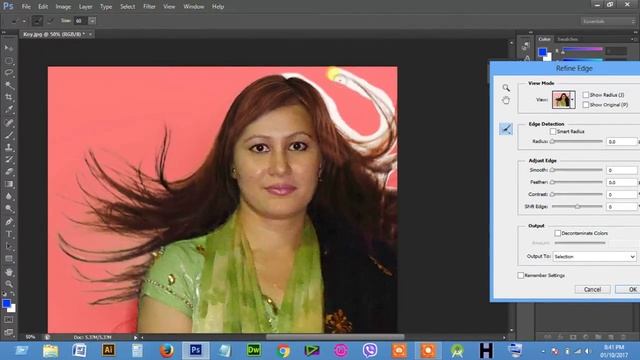Open the View mode thumbnail dropdown

(564, 100)
